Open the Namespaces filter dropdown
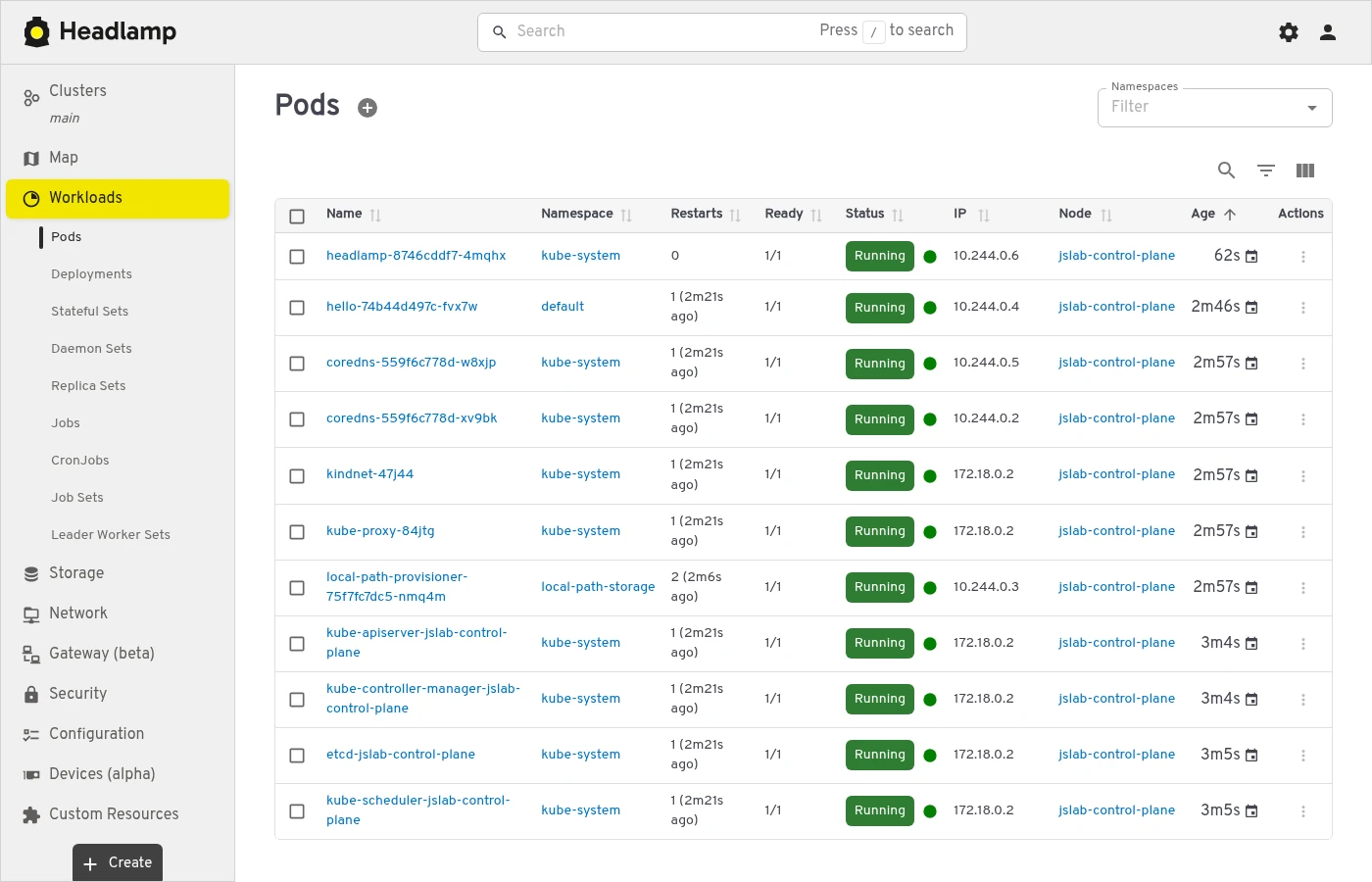Image resolution: width=1372 pixels, height=882 pixels. [1214, 108]
